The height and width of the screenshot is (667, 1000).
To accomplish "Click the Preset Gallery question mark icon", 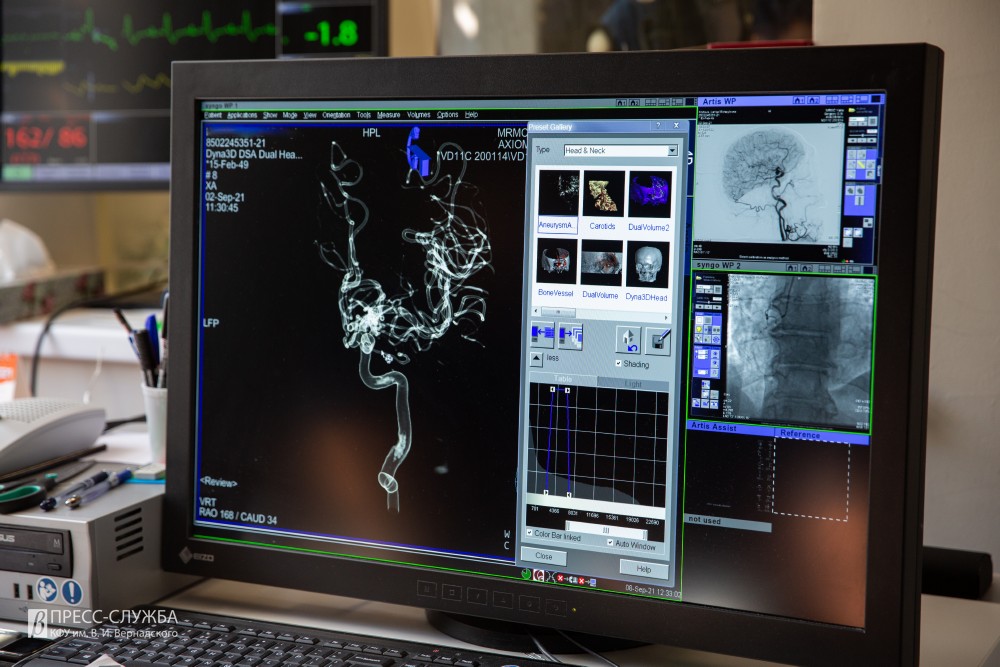I will tap(658, 126).
